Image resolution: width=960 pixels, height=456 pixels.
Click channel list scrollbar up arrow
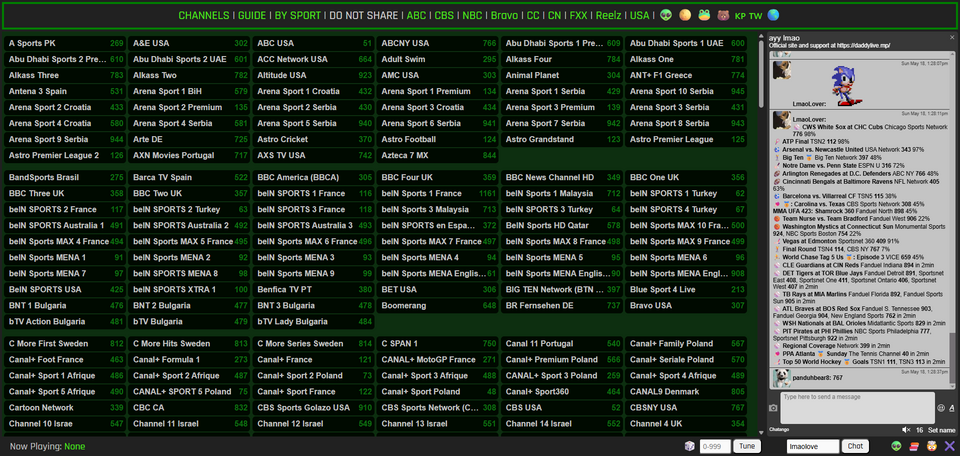point(762,38)
